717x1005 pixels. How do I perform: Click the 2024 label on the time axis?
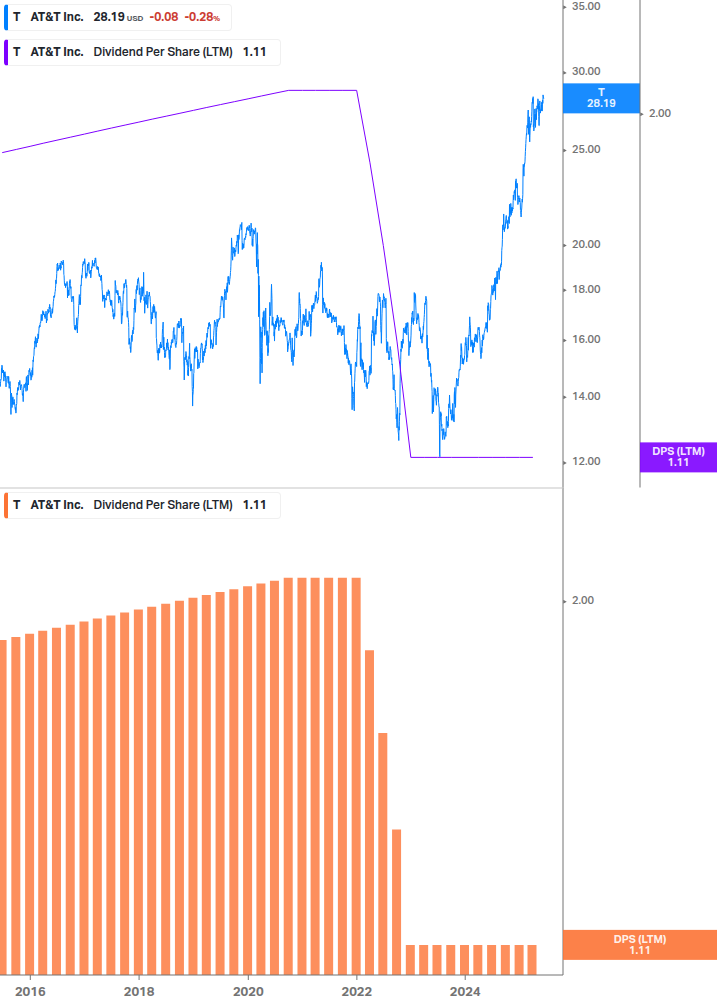tap(465, 992)
